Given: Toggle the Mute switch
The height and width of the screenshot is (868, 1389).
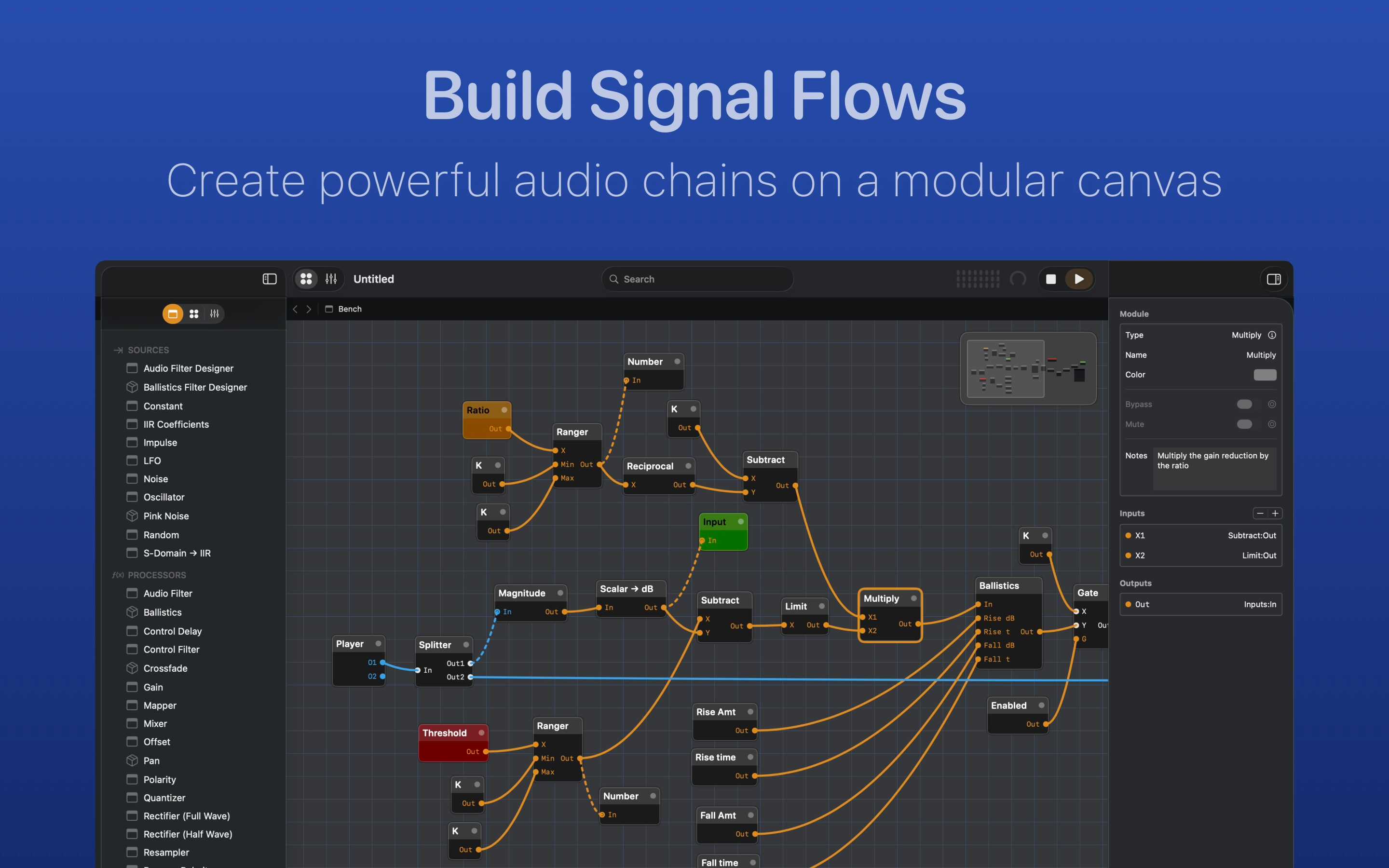Looking at the screenshot, I should [1244, 424].
